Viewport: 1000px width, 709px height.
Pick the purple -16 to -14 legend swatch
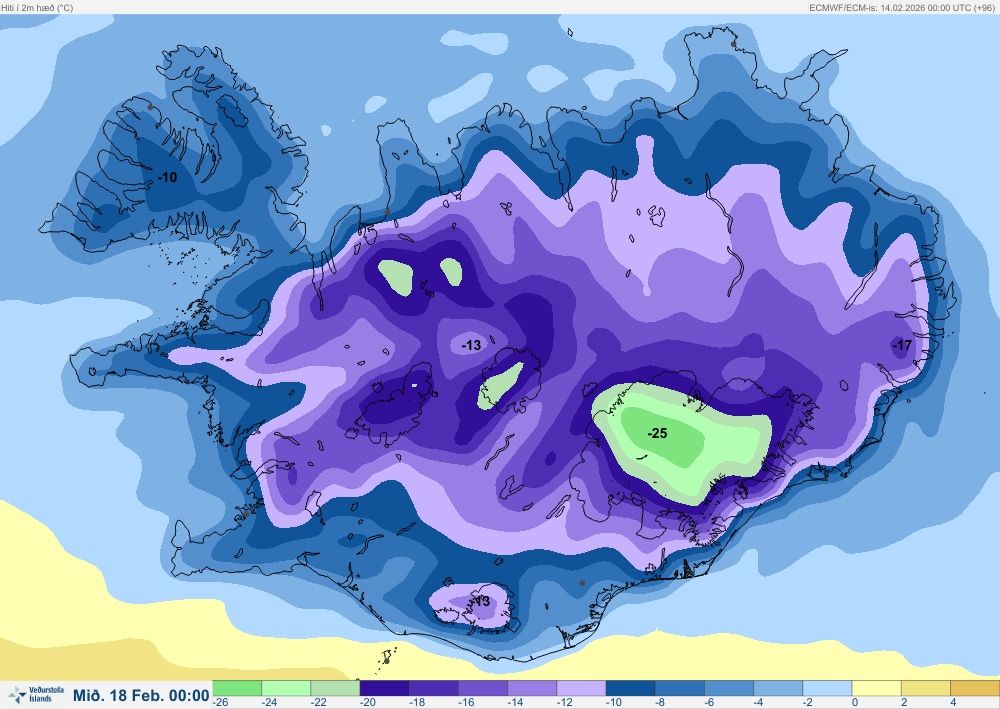tap(482, 688)
